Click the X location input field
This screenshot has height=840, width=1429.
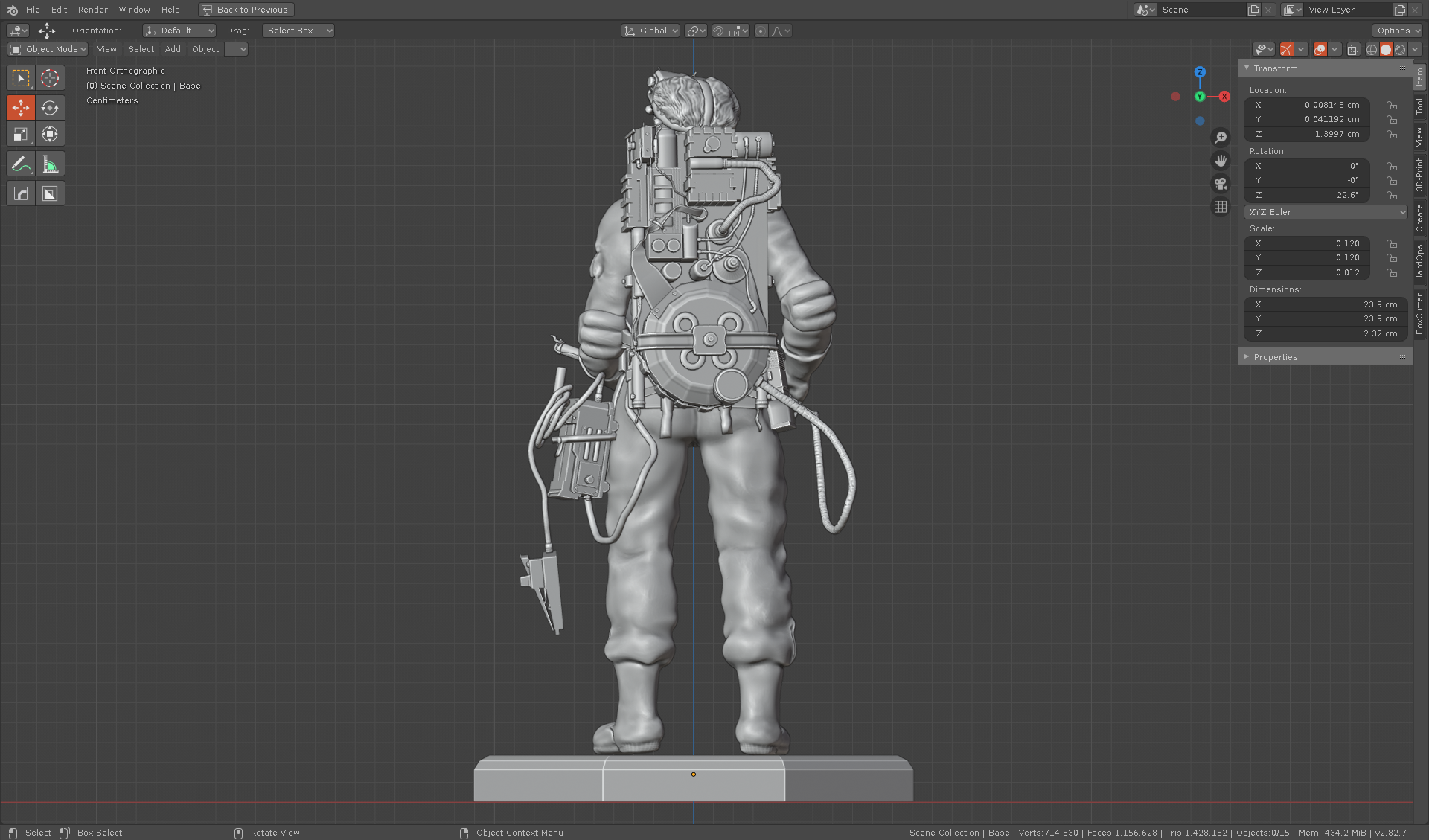click(1307, 105)
